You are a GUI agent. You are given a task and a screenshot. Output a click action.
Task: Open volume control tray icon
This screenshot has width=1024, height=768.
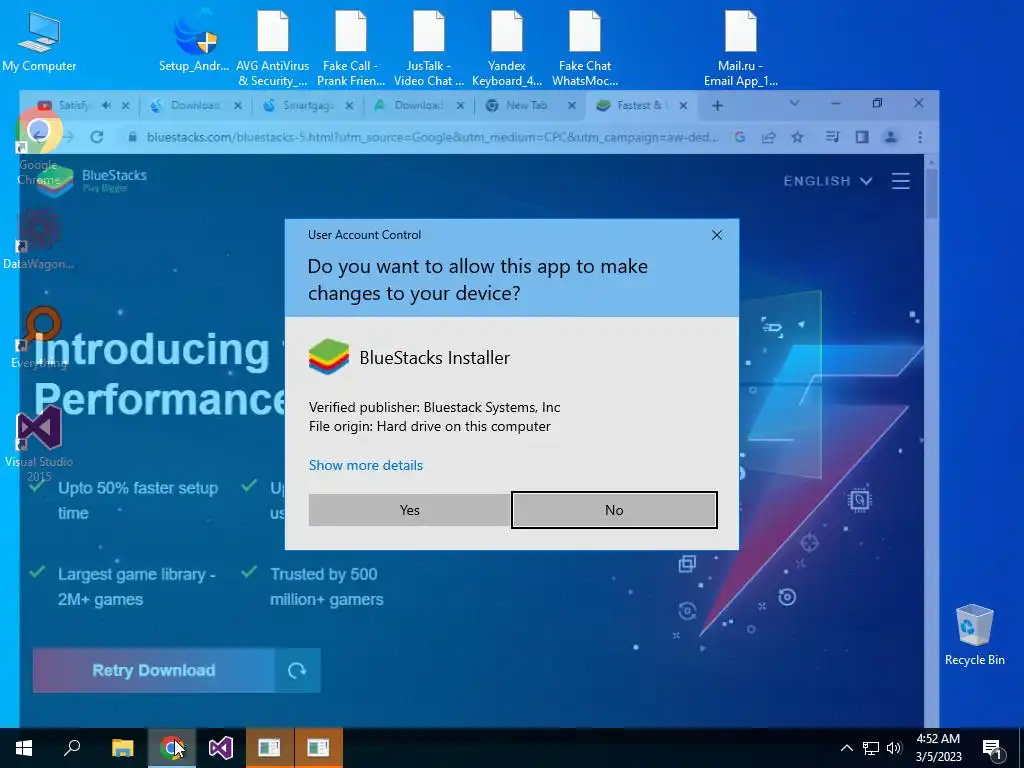[894, 748]
